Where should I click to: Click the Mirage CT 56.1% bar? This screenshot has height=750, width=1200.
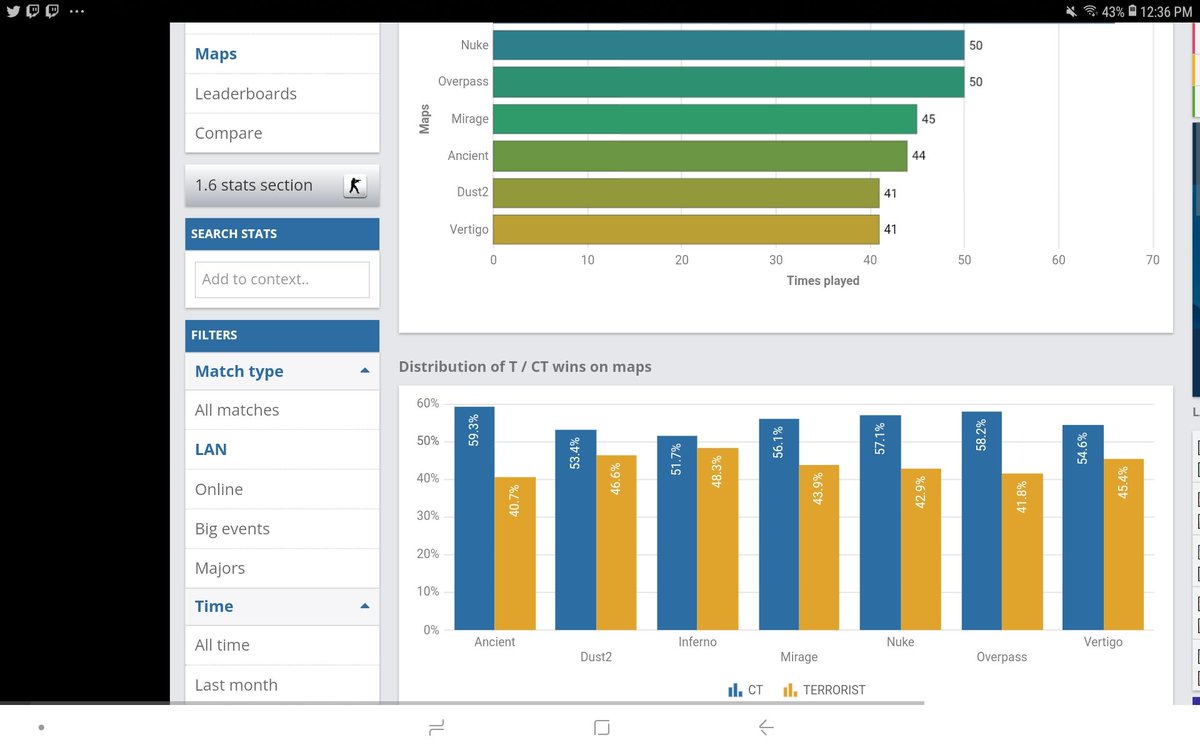point(779,524)
